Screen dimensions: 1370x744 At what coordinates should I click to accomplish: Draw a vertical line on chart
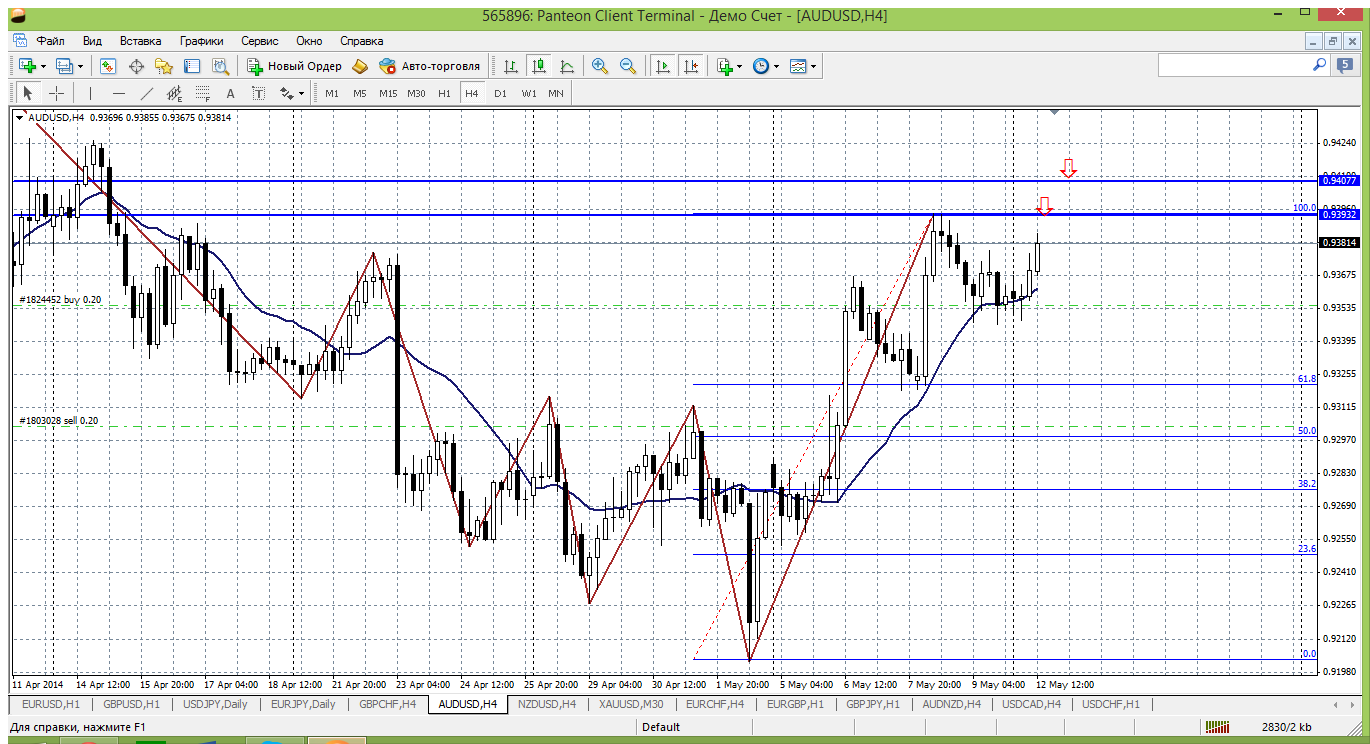click(90, 93)
